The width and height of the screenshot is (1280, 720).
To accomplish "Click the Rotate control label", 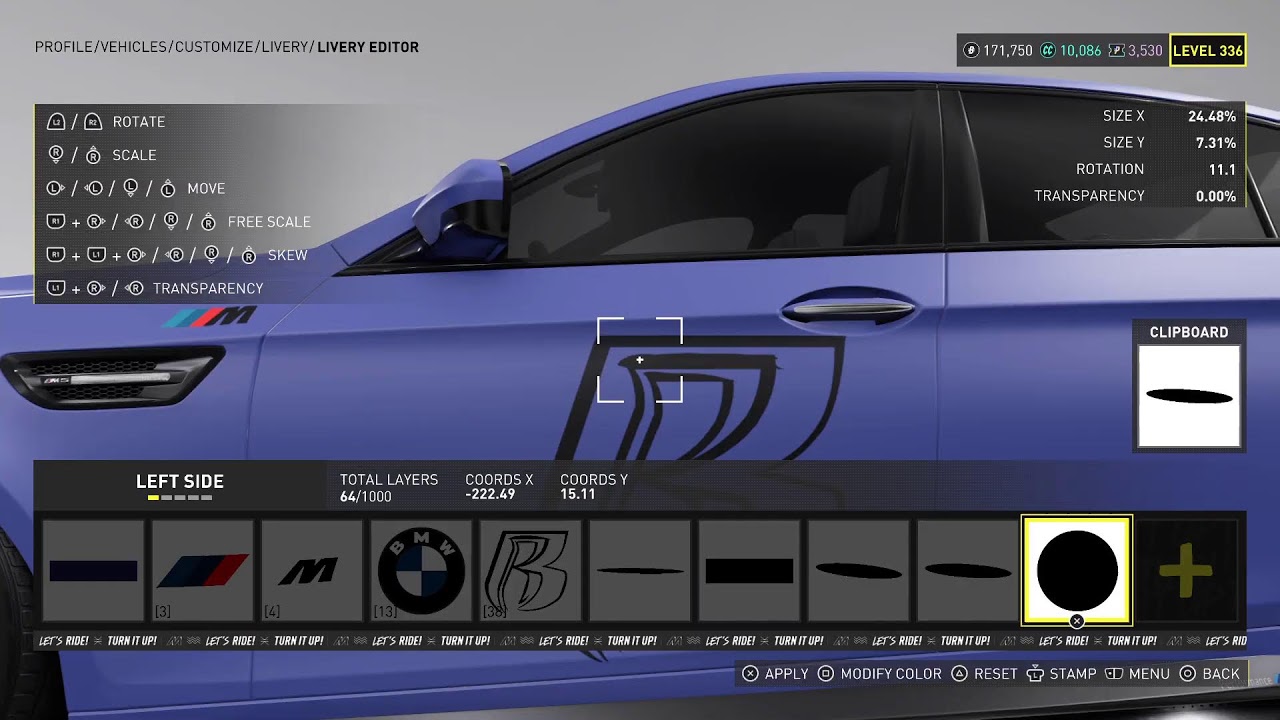I will pos(139,122).
